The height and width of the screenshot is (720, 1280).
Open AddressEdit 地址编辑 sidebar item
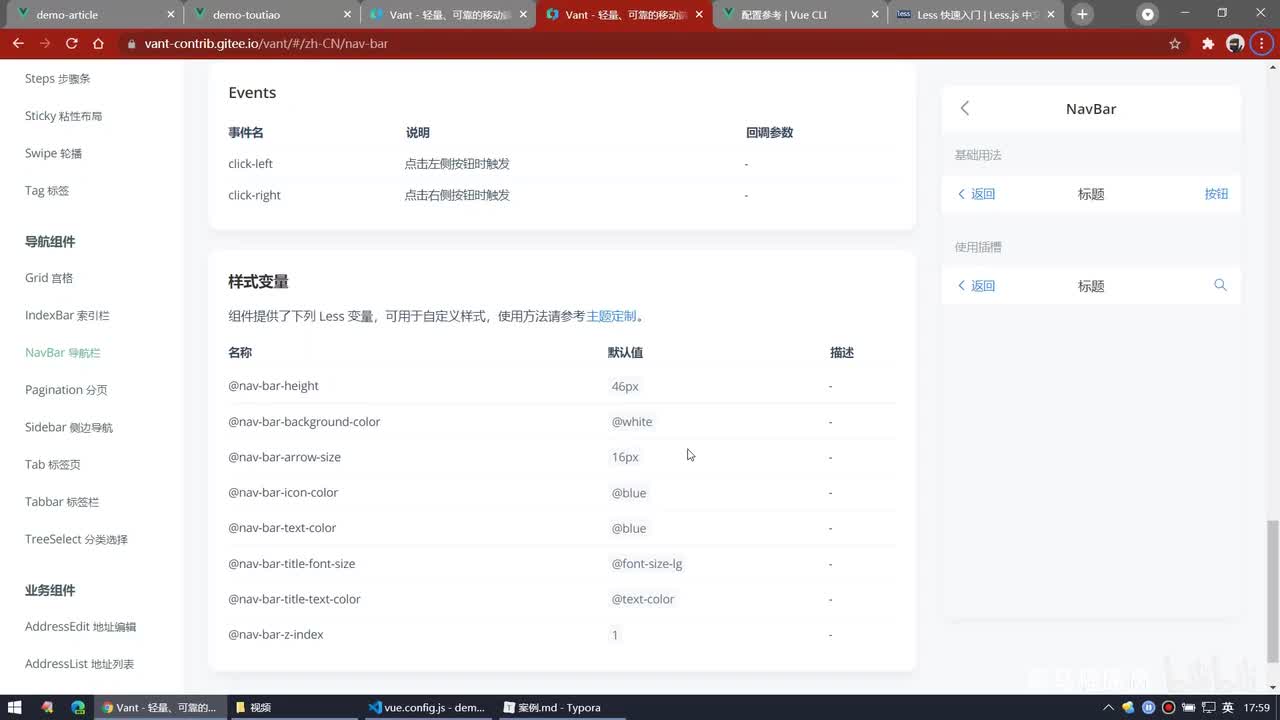pyautogui.click(x=80, y=627)
